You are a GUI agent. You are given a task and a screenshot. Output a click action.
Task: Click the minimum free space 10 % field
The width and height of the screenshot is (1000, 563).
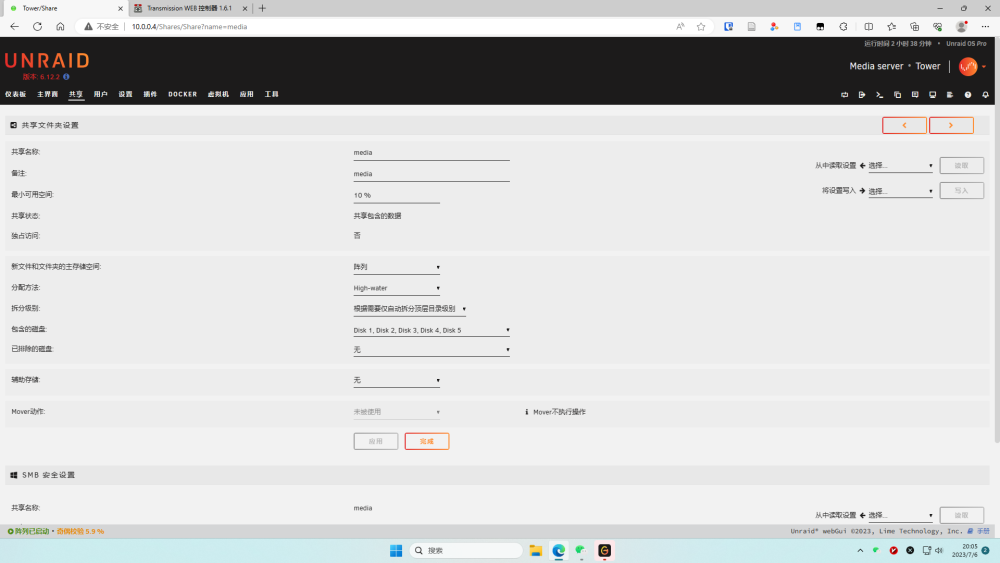coord(397,196)
